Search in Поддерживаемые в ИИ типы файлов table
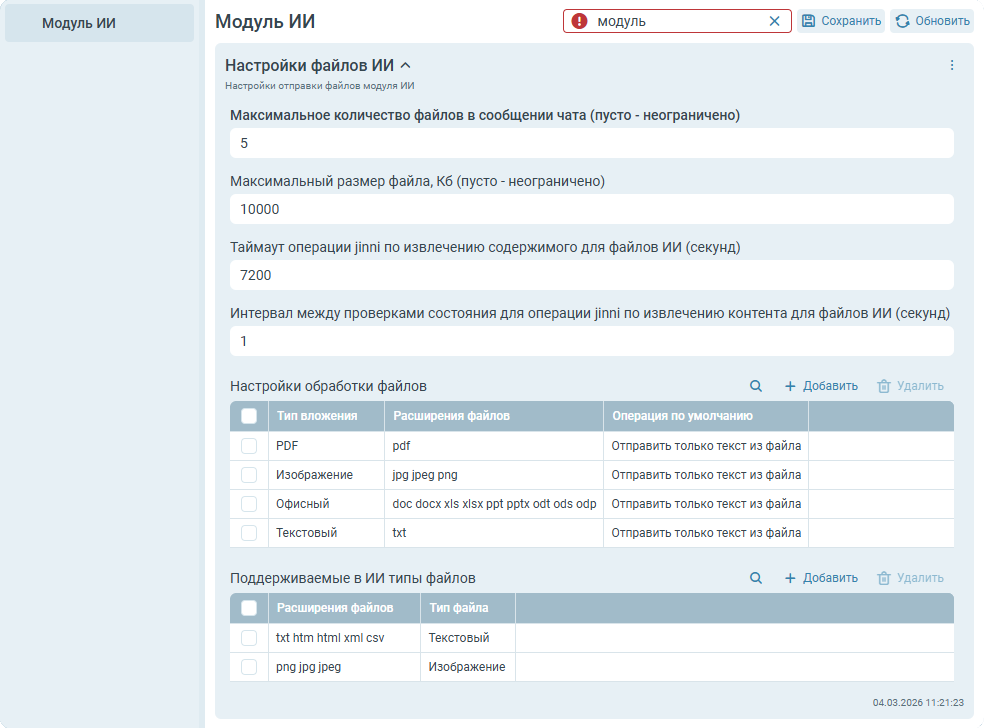 point(756,578)
